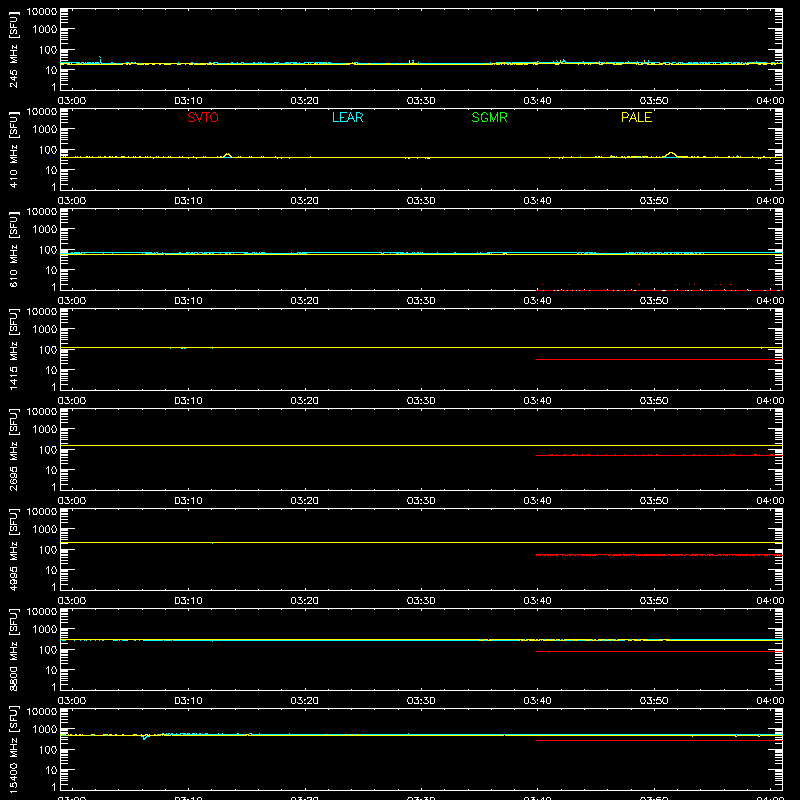Click red SVTO trace in 15400 MHz plot
This screenshot has width=800, height=800.
(659, 740)
